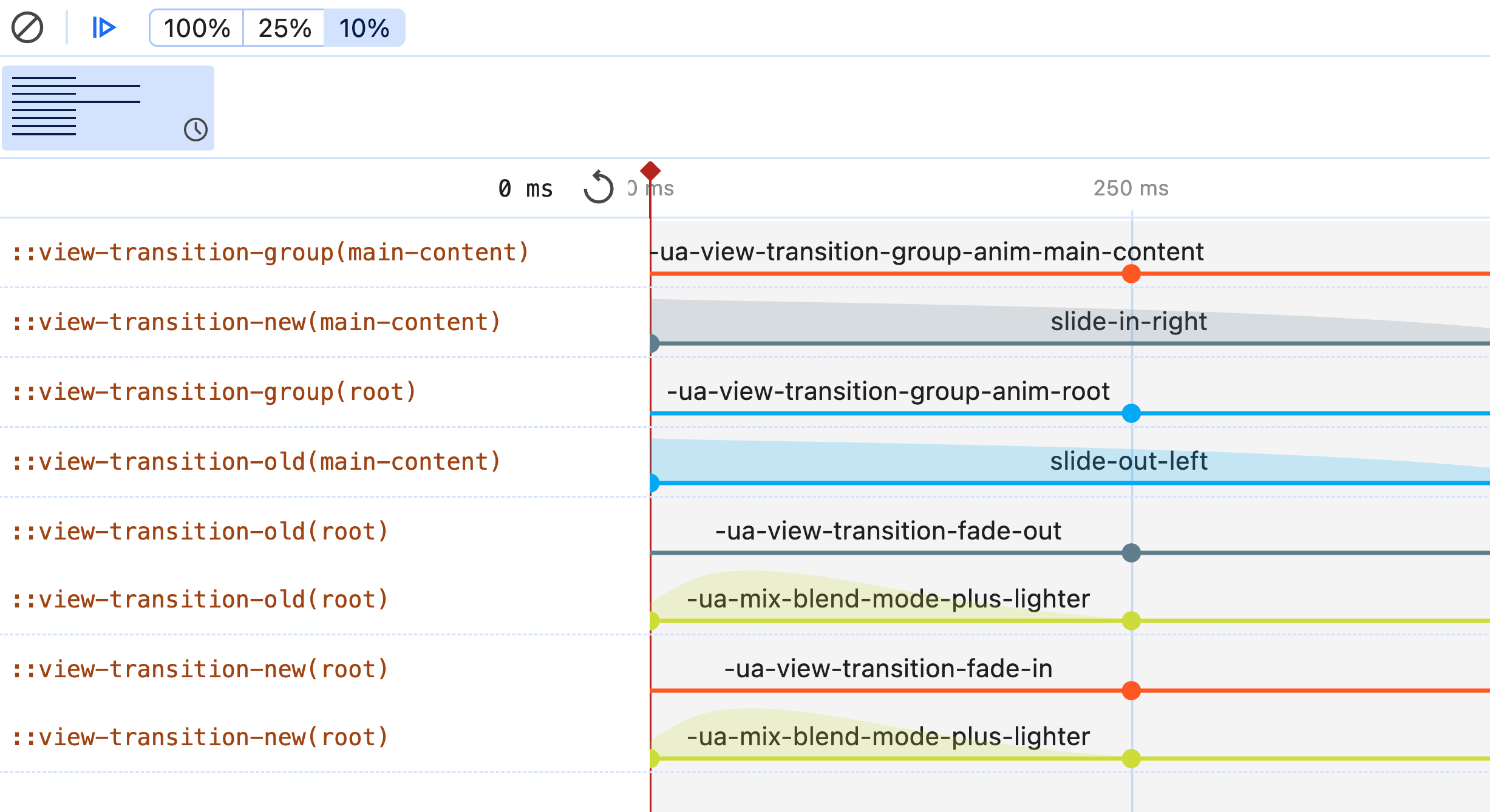
Task: Select ::view-transition-new(main-content) row label
Action: pyautogui.click(x=257, y=322)
